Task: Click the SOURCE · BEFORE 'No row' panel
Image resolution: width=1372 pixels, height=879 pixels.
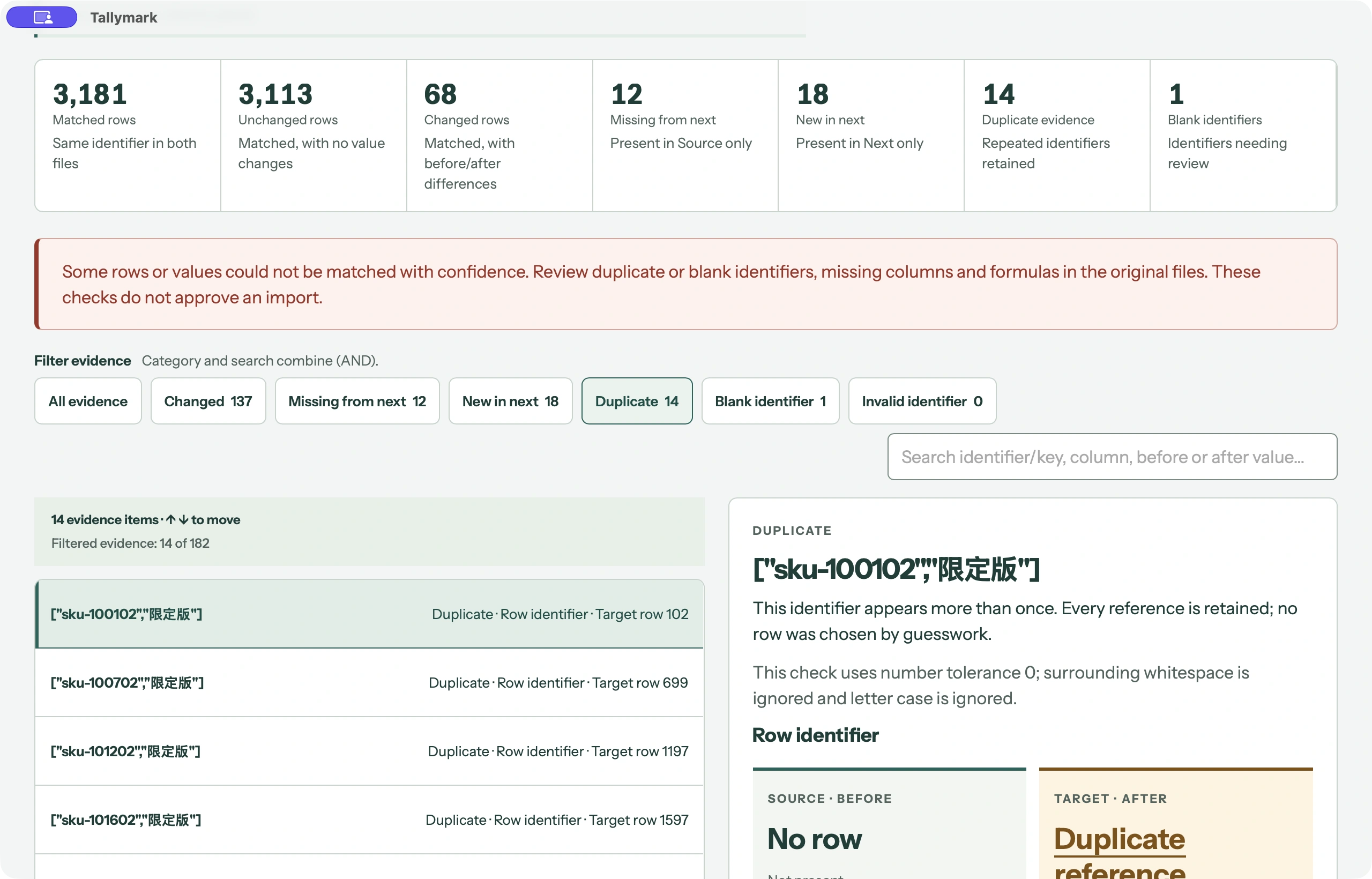Action: 889,824
